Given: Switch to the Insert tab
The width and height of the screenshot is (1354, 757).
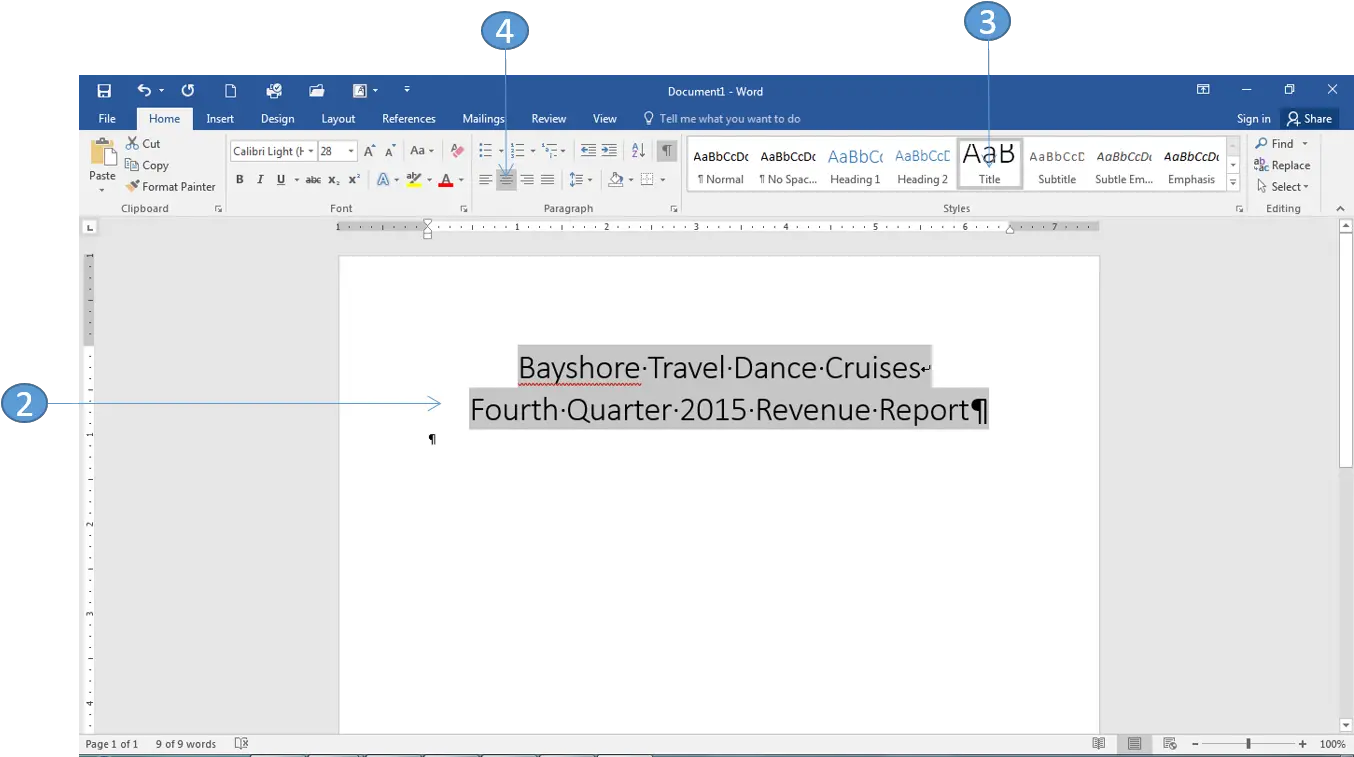Looking at the screenshot, I should 220,118.
